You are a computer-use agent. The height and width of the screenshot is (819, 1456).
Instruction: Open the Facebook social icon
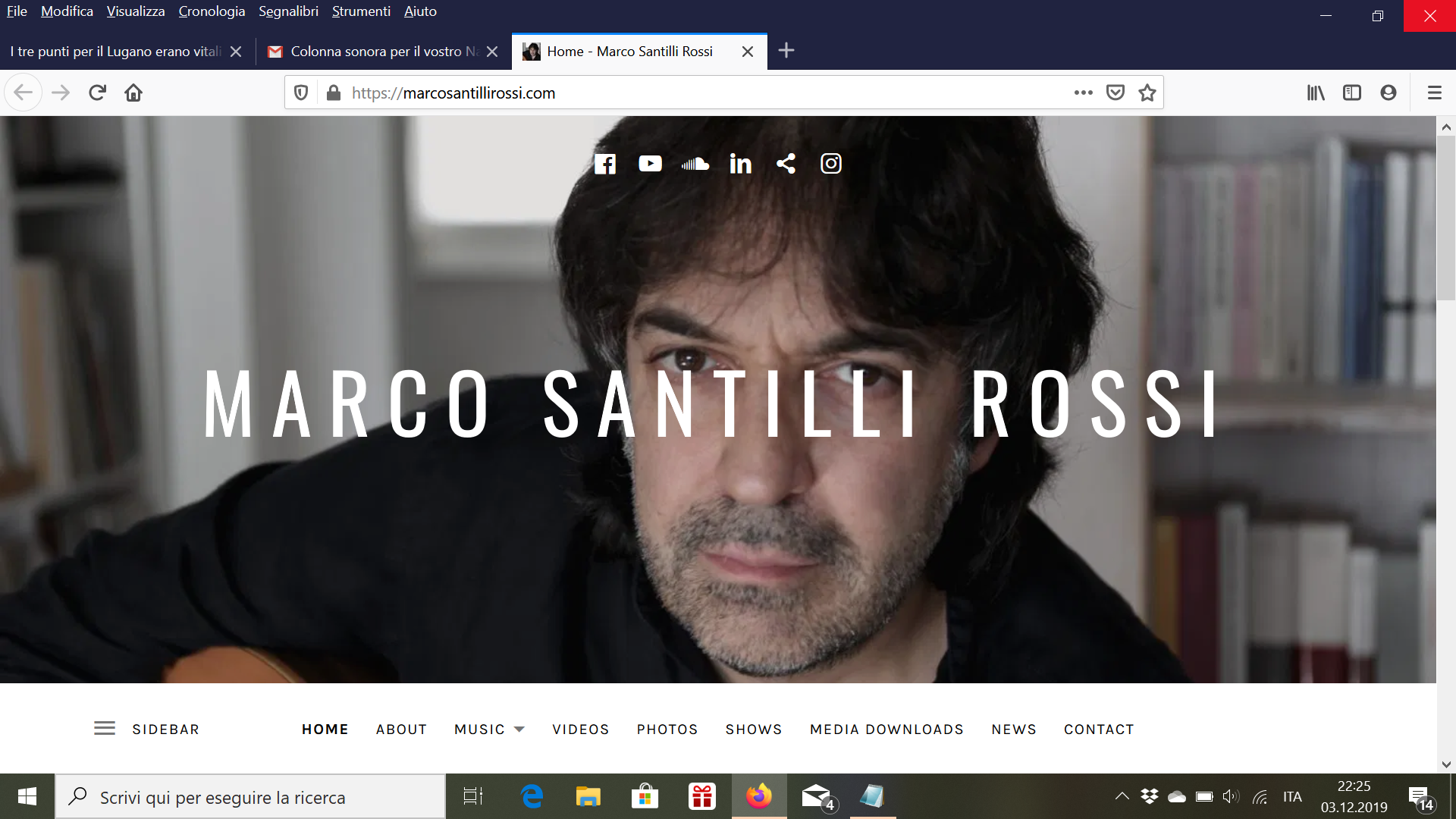coord(605,164)
